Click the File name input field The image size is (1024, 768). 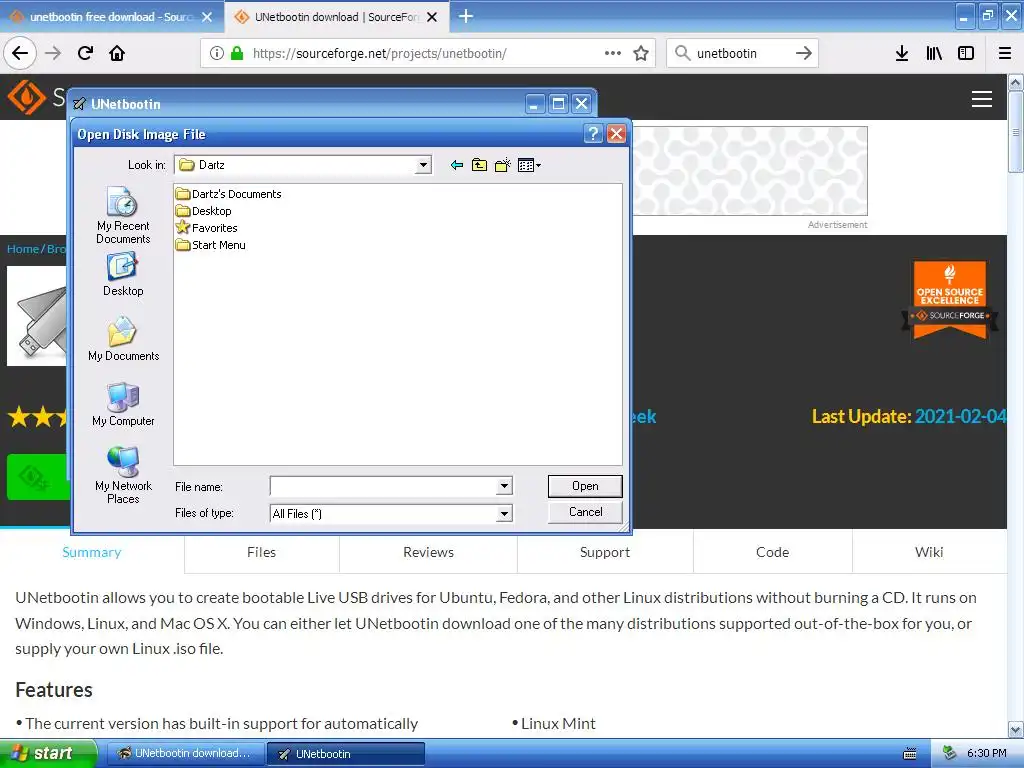tap(383, 486)
